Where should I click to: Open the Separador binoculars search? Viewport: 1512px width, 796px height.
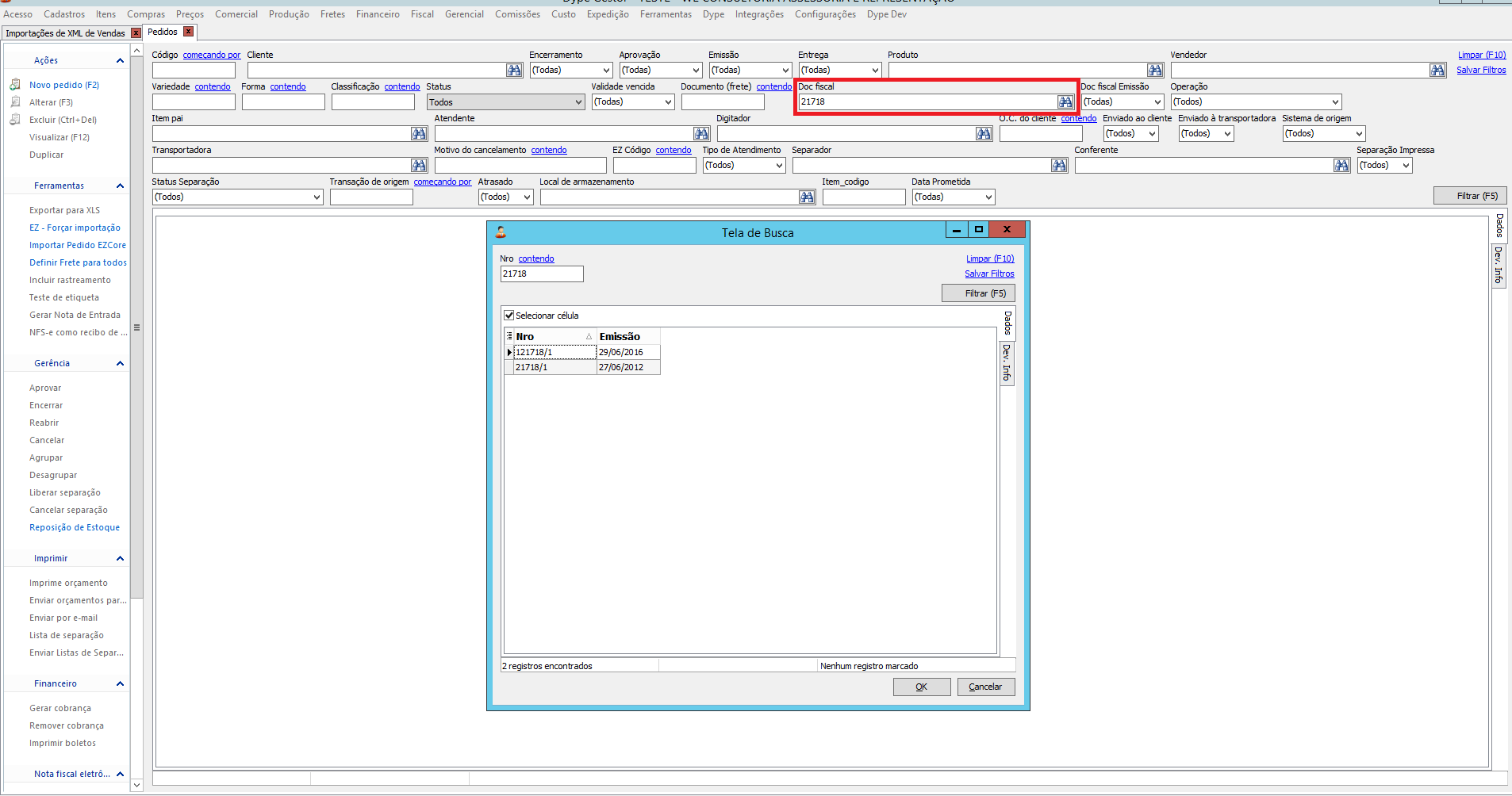[1059, 166]
